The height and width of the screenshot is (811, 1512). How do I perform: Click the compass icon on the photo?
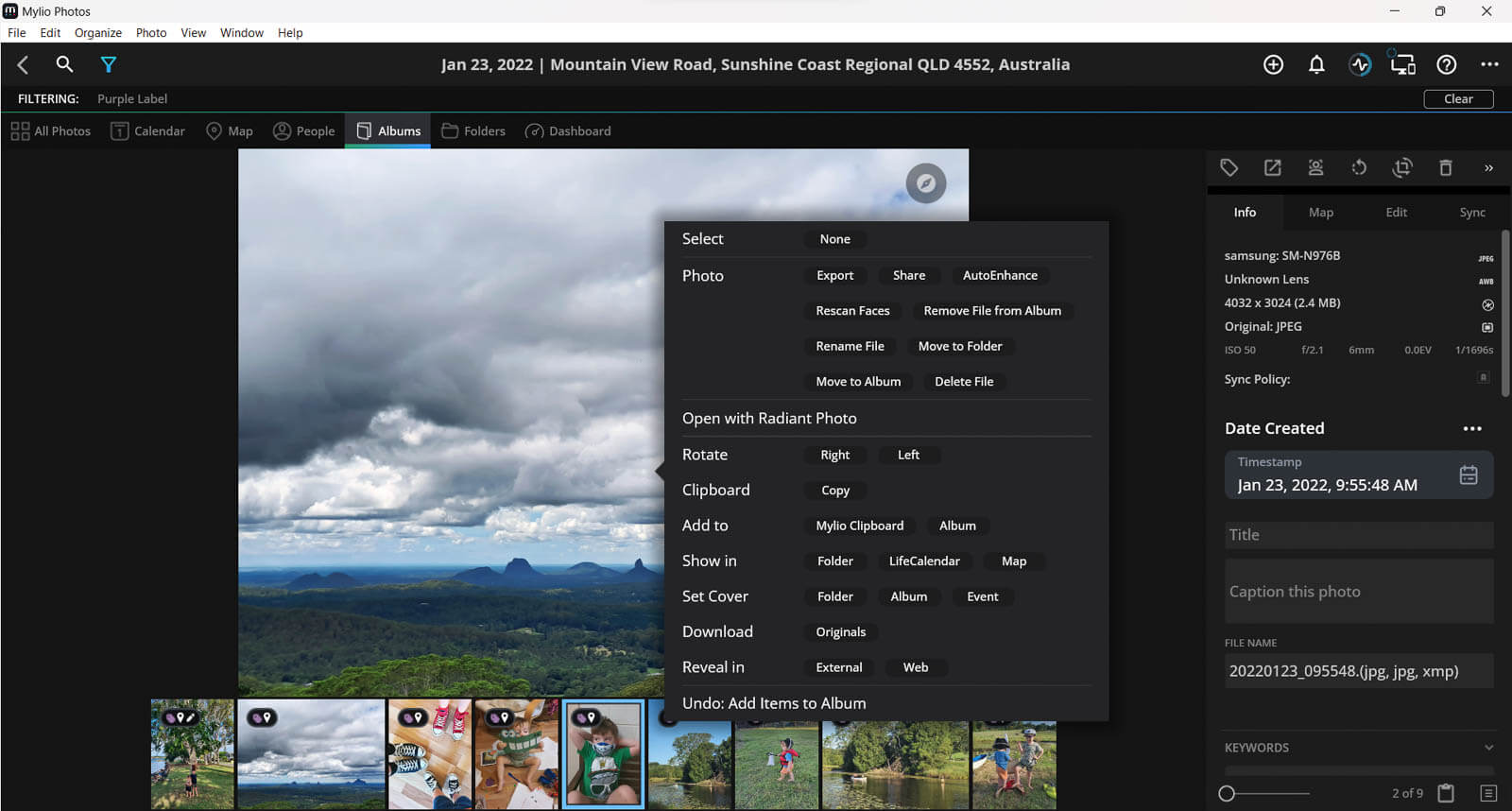(x=926, y=183)
